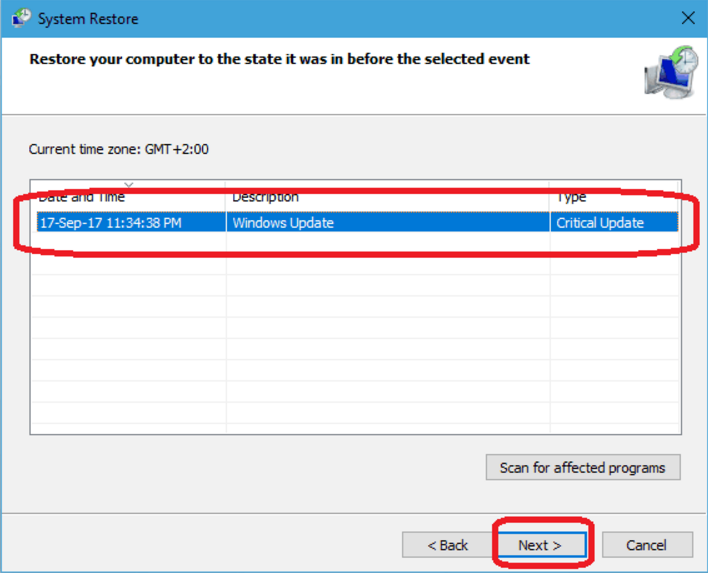Click Scan for affected programs

pyautogui.click(x=583, y=467)
